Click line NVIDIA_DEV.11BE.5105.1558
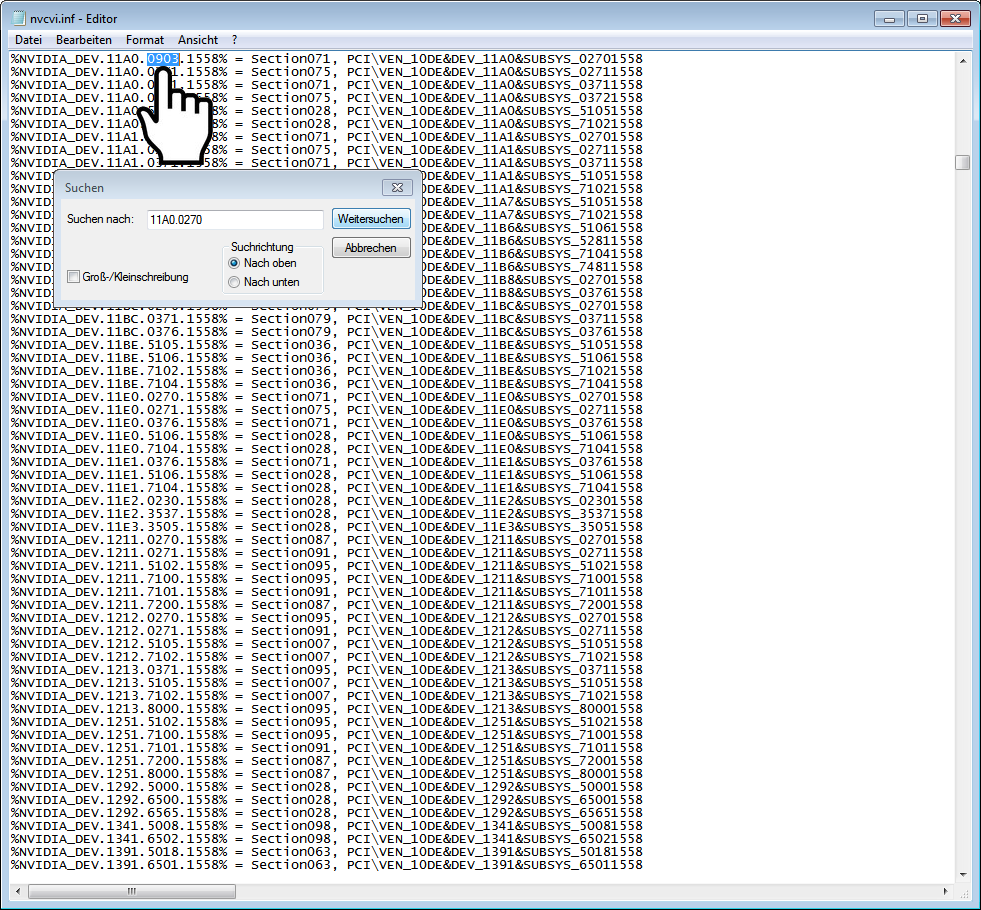Image resolution: width=981 pixels, height=910 pixels. coord(327,345)
